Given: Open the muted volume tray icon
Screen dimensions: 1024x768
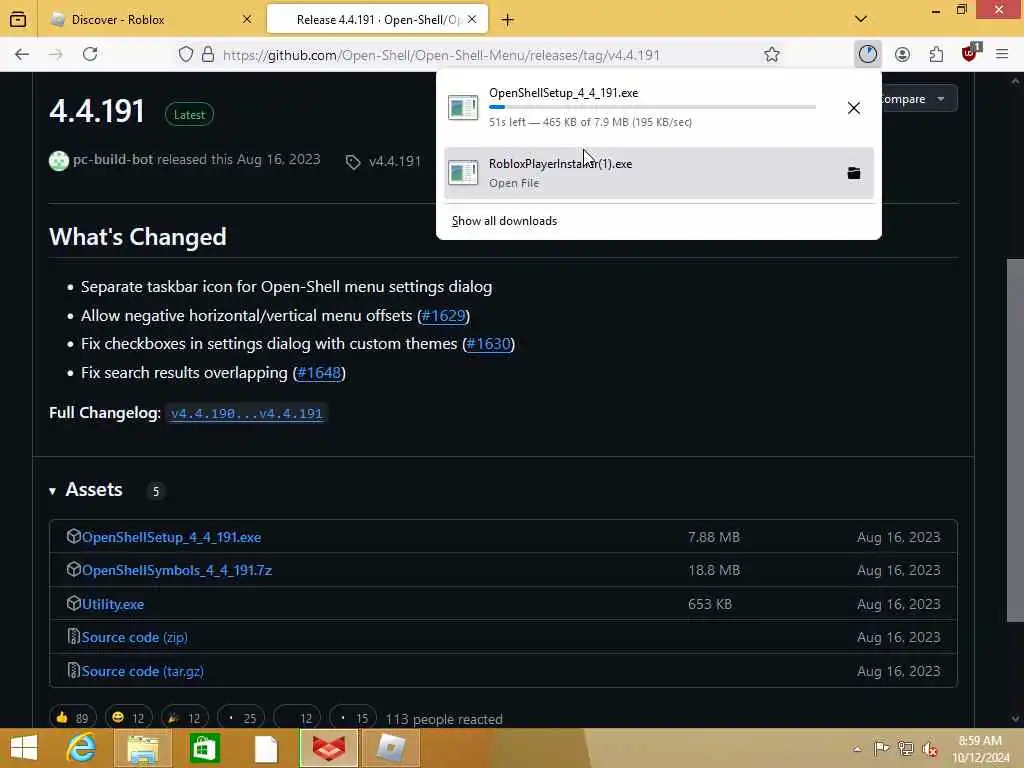Looking at the screenshot, I should [929, 749].
